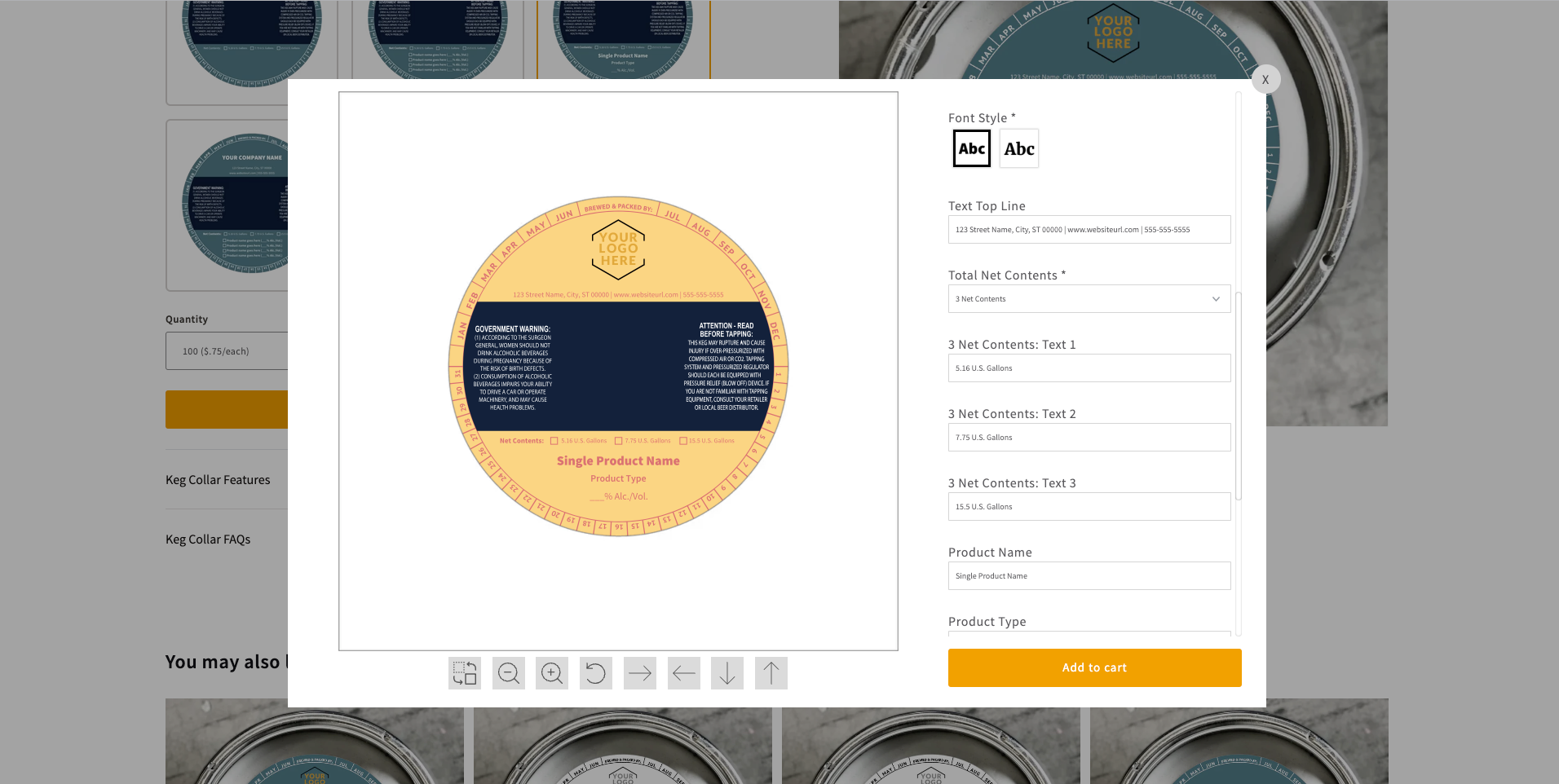The height and width of the screenshot is (784, 1559).
Task: Click the Add to cart button
Action: 1094,667
